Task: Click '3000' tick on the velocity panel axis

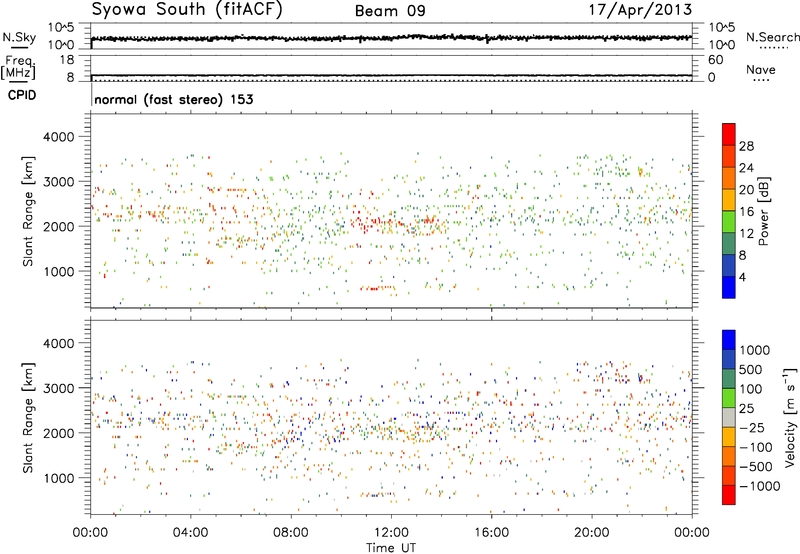Action: tap(59, 388)
